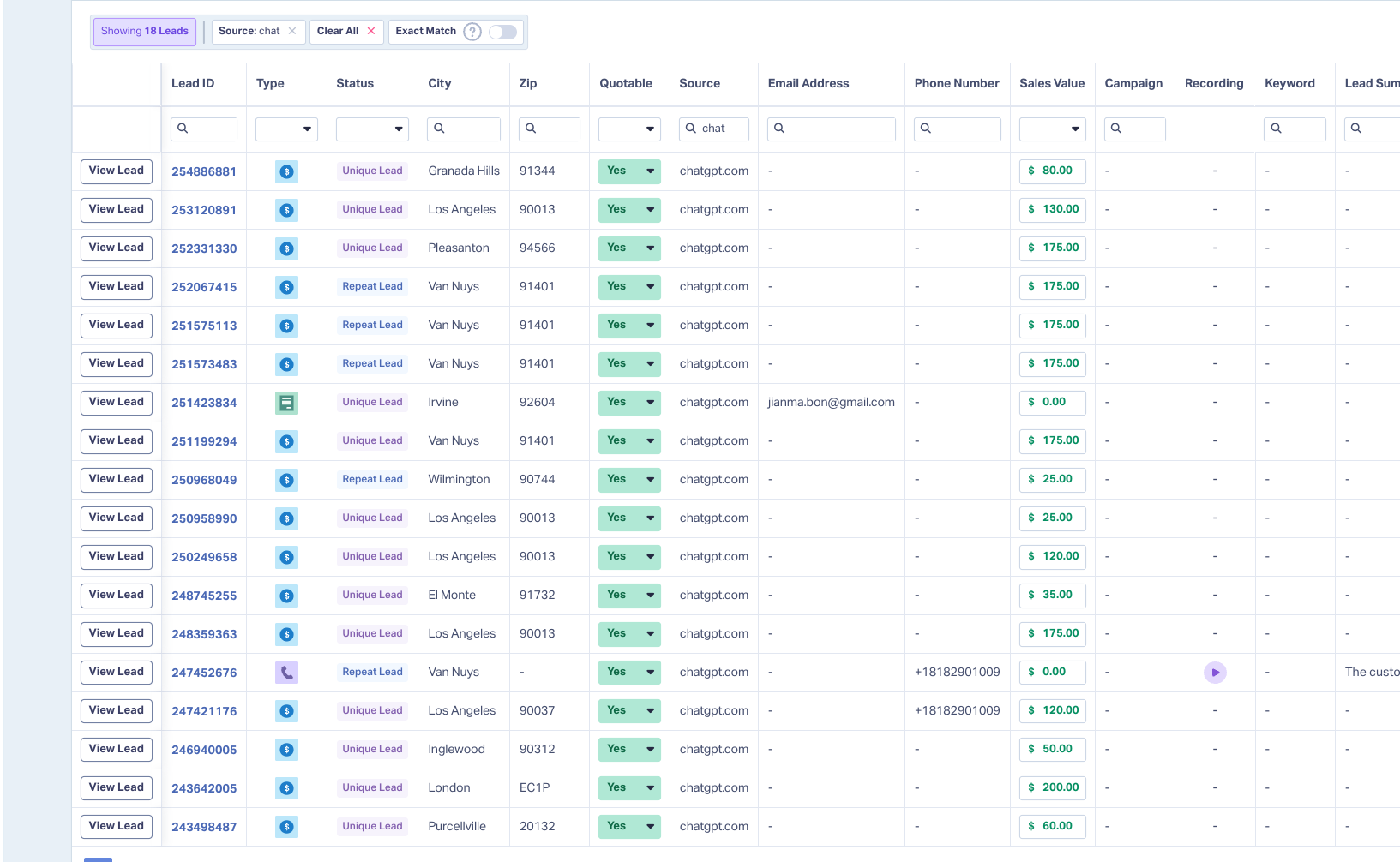Image resolution: width=1400 pixels, height=862 pixels.
Task: Open the Quotable column filter dropdown
Action: click(629, 129)
